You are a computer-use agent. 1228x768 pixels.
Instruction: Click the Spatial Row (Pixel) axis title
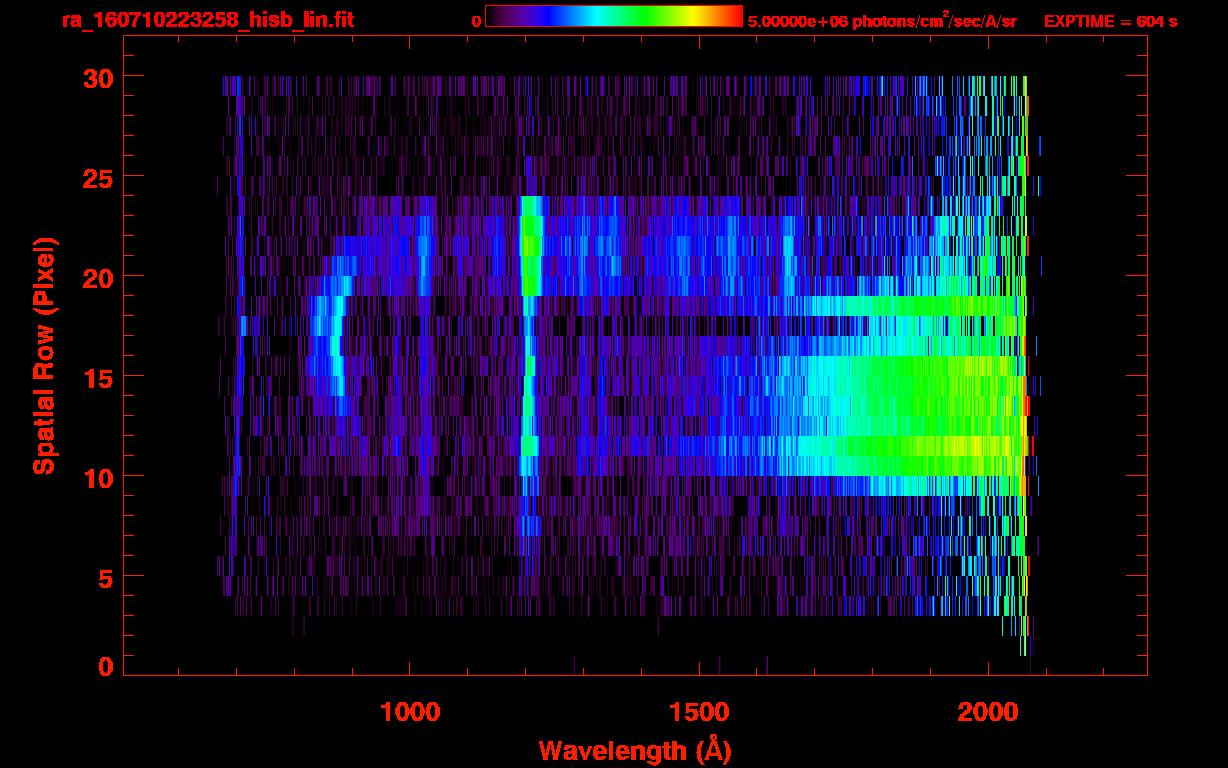[43, 356]
